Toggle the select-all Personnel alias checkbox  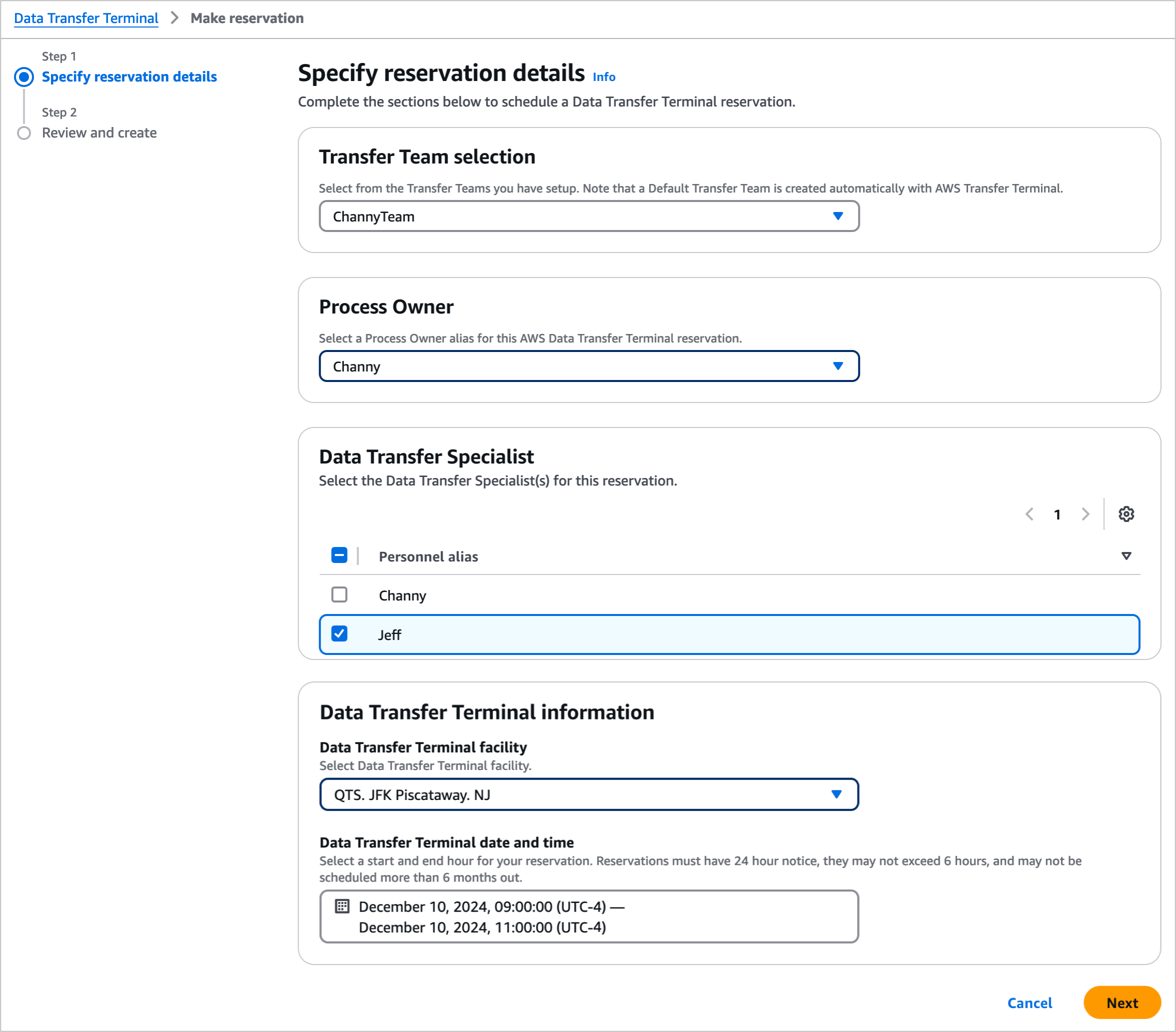339,555
